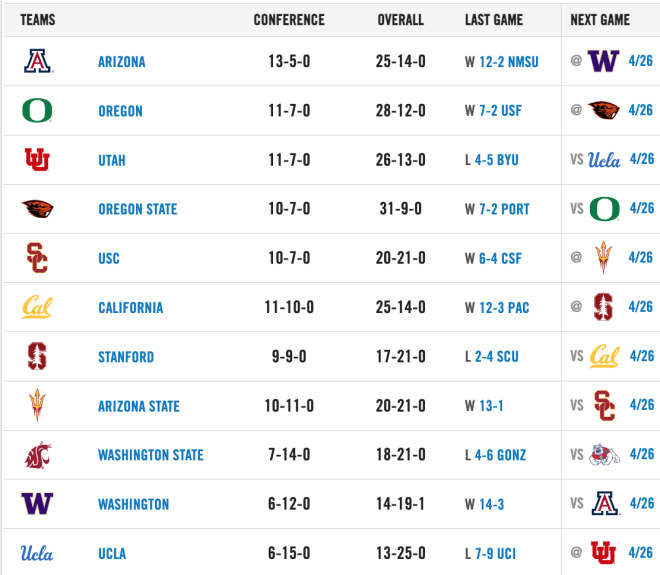Screen dimensions: 660x575
Task: Click the Next Game column header
Action: (600, 20)
